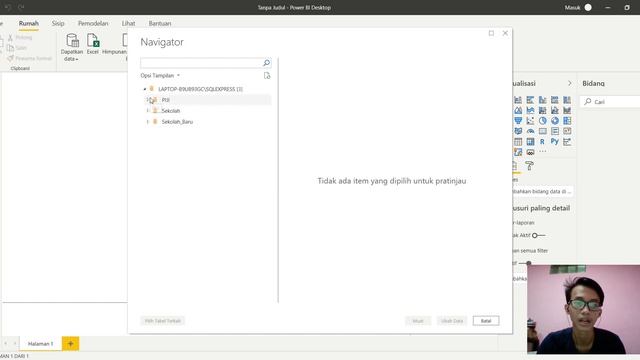This screenshot has width=640, height=360.
Task: Select the Sekolah_Baru database row
Action: (208, 122)
